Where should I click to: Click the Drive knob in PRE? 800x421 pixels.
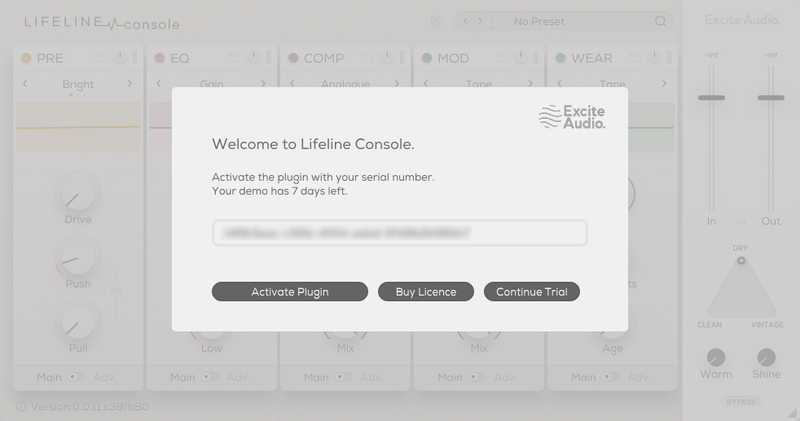[x=78, y=194]
